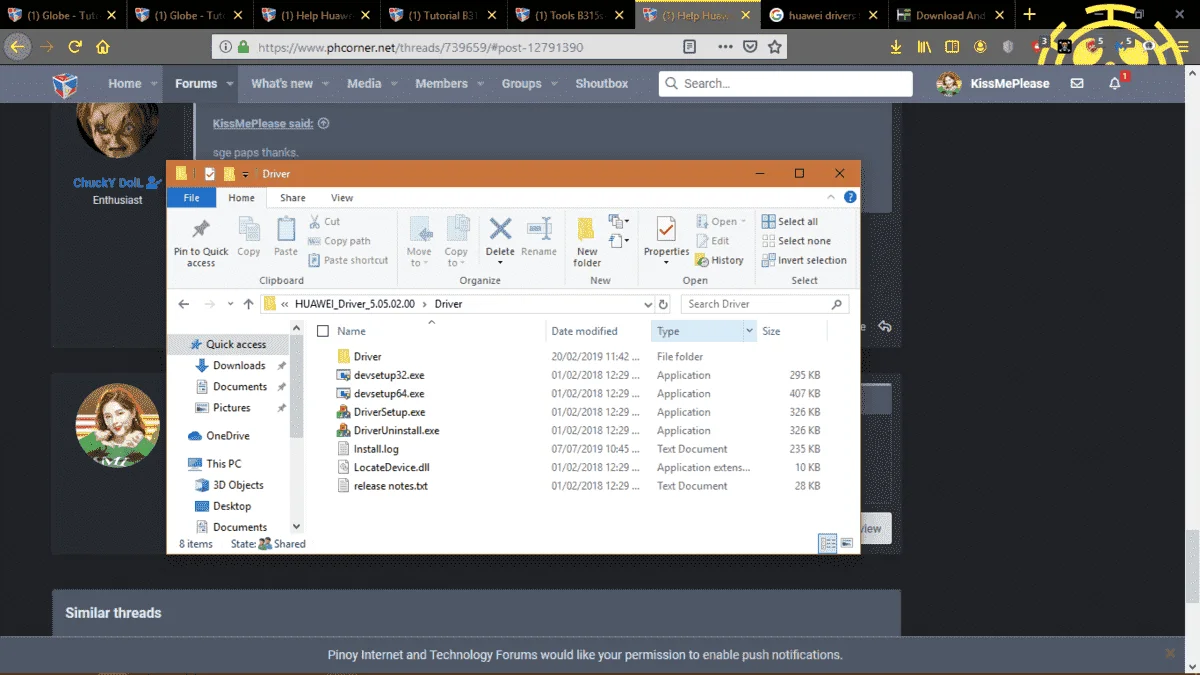The image size is (1200, 675).
Task: Open Explorer help question mark icon
Action: click(x=850, y=198)
